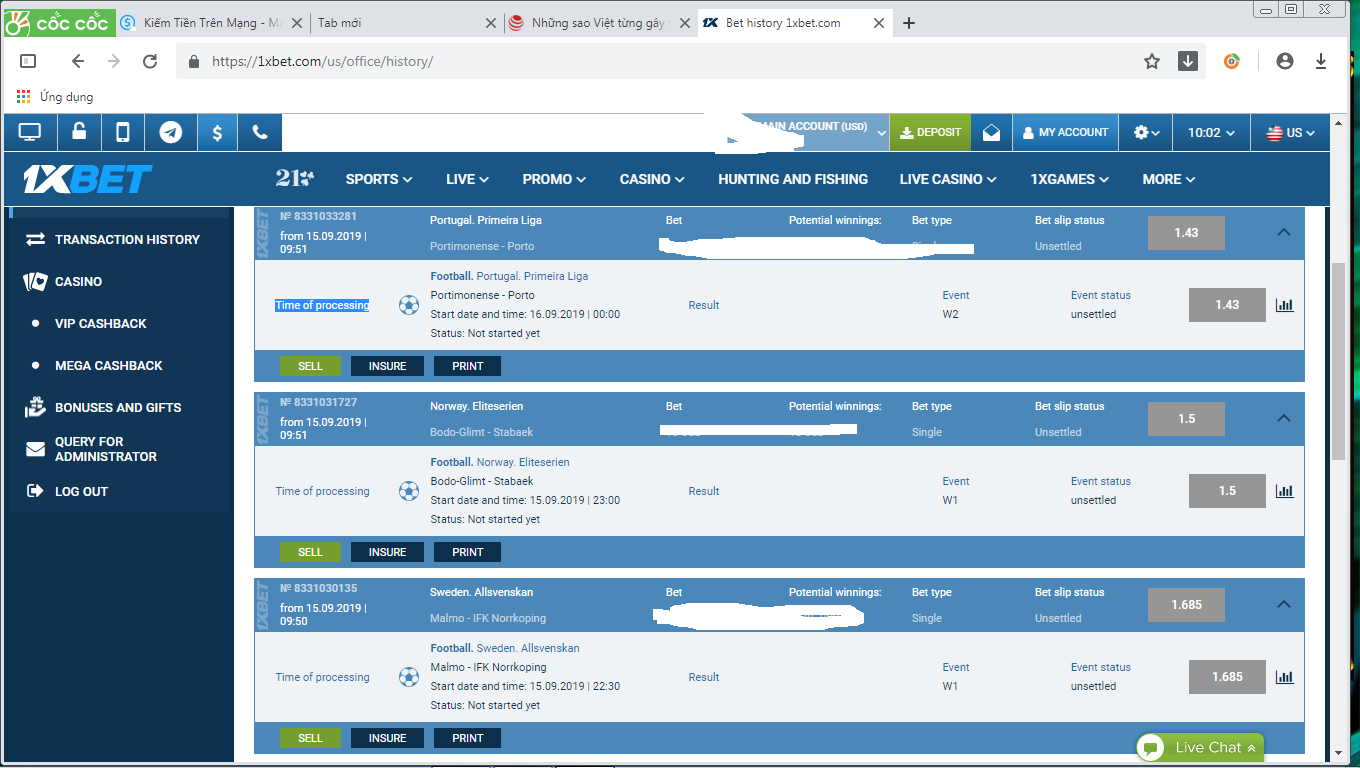Open the browser sidebar panel icon
Image resolution: width=1360 pixels, height=768 pixels.
point(28,61)
